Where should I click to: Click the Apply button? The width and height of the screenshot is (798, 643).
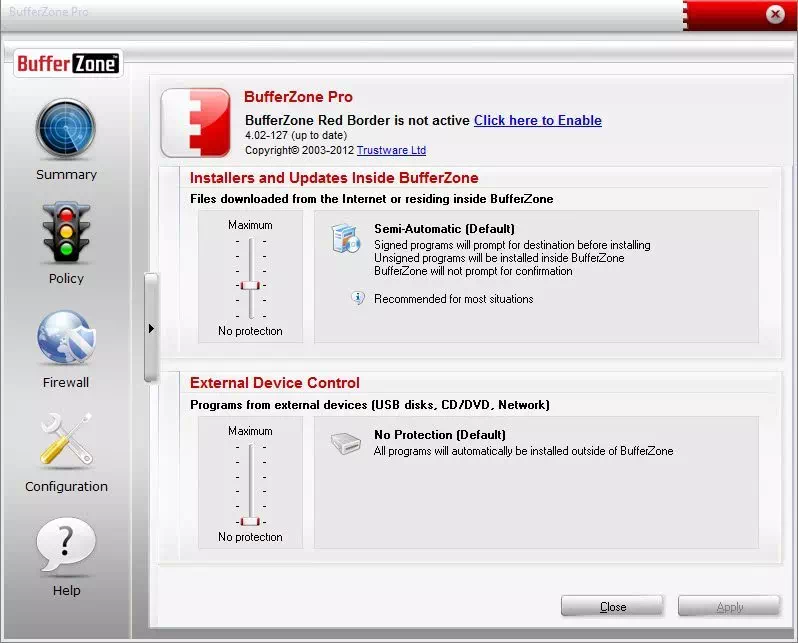click(x=729, y=606)
